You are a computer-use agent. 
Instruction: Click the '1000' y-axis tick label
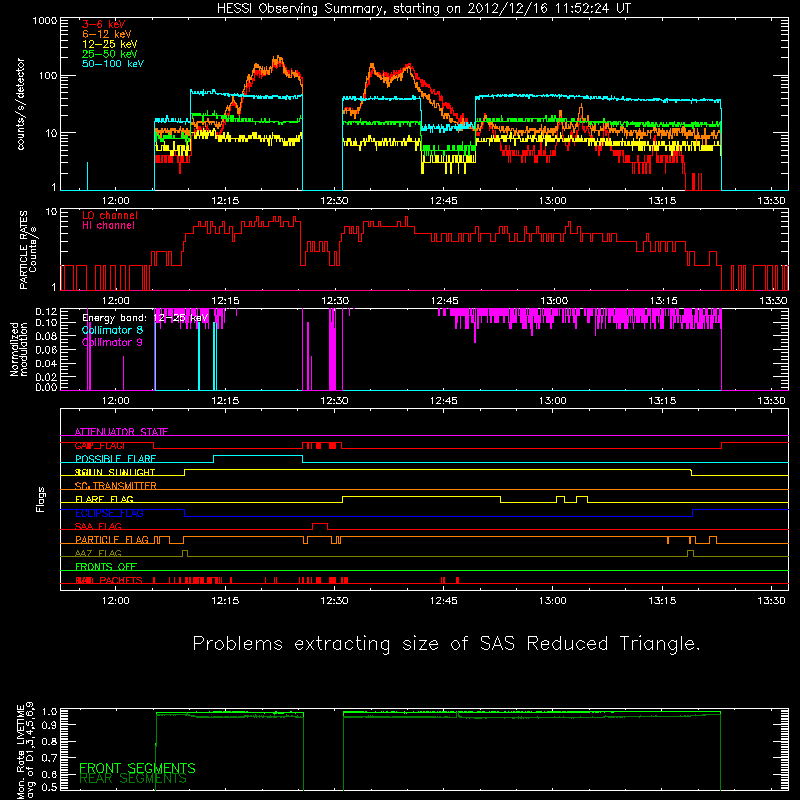(45, 21)
